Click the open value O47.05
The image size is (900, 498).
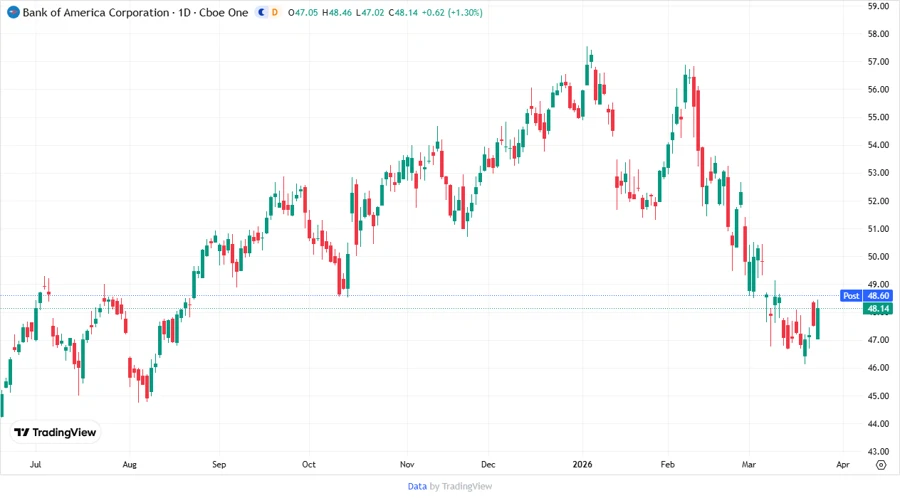point(302,12)
